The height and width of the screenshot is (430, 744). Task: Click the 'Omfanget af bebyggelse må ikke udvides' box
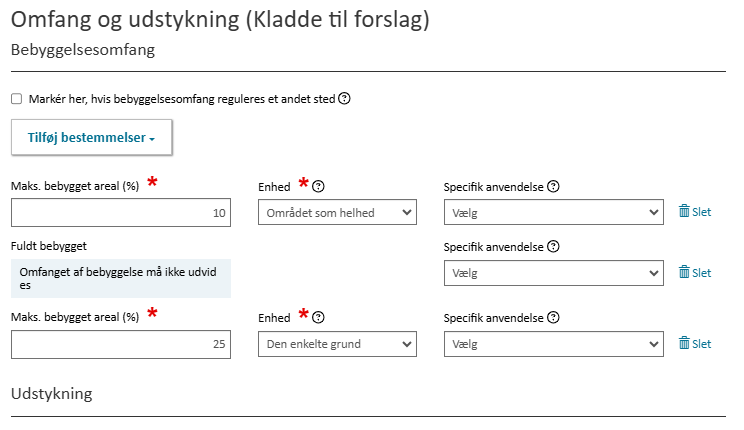(x=121, y=279)
